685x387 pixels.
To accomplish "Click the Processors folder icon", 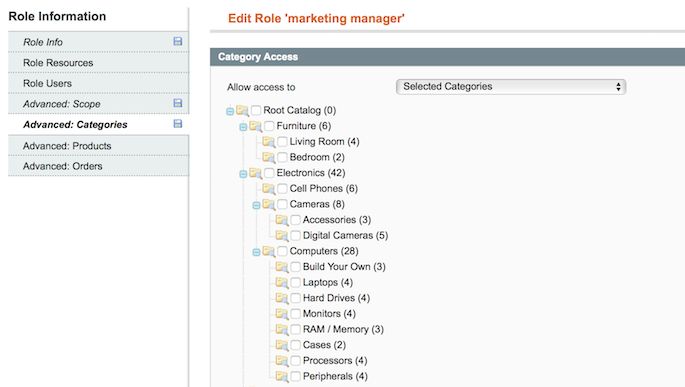I will pos(282,361).
